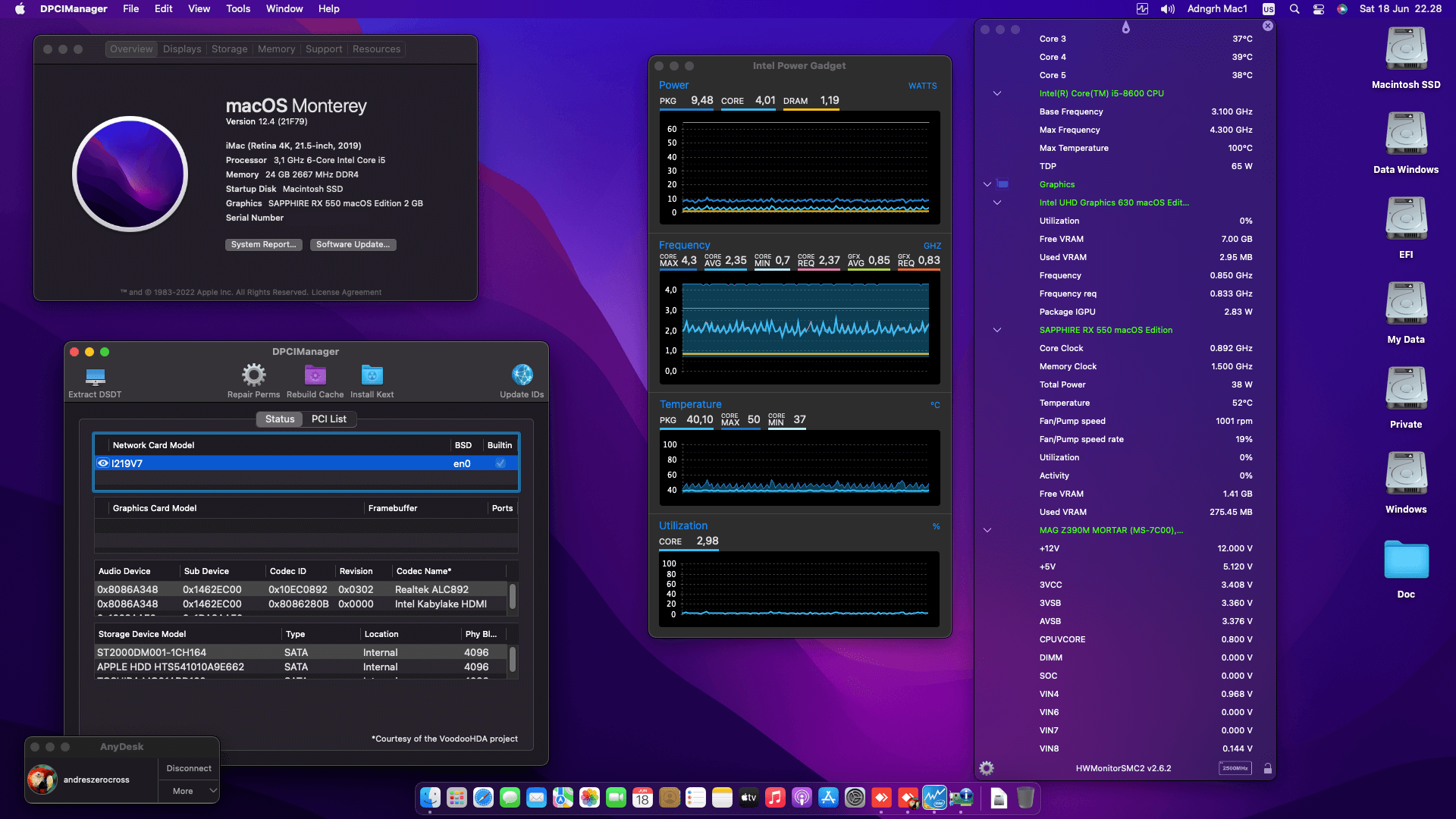The height and width of the screenshot is (819, 1456).
Task: Open the Windows desktop drive
Action: click(1406, 482)
